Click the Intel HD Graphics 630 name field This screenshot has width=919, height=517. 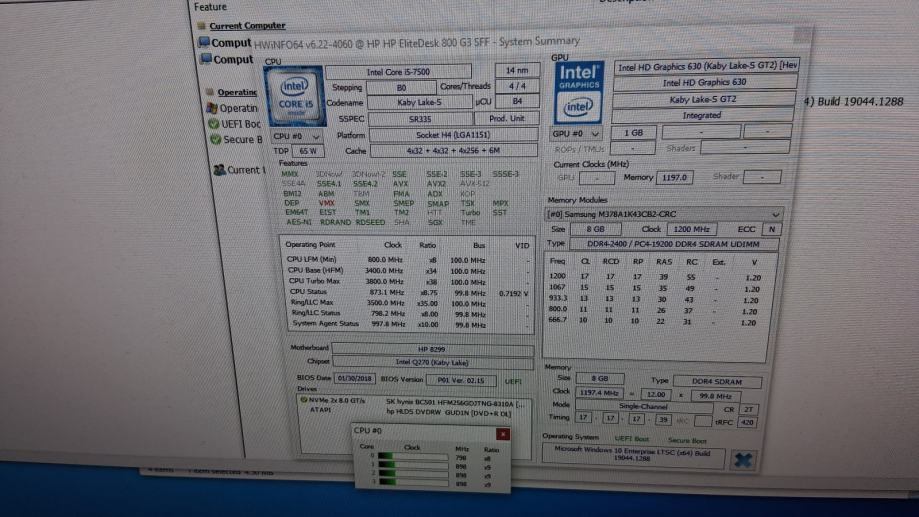704,83
